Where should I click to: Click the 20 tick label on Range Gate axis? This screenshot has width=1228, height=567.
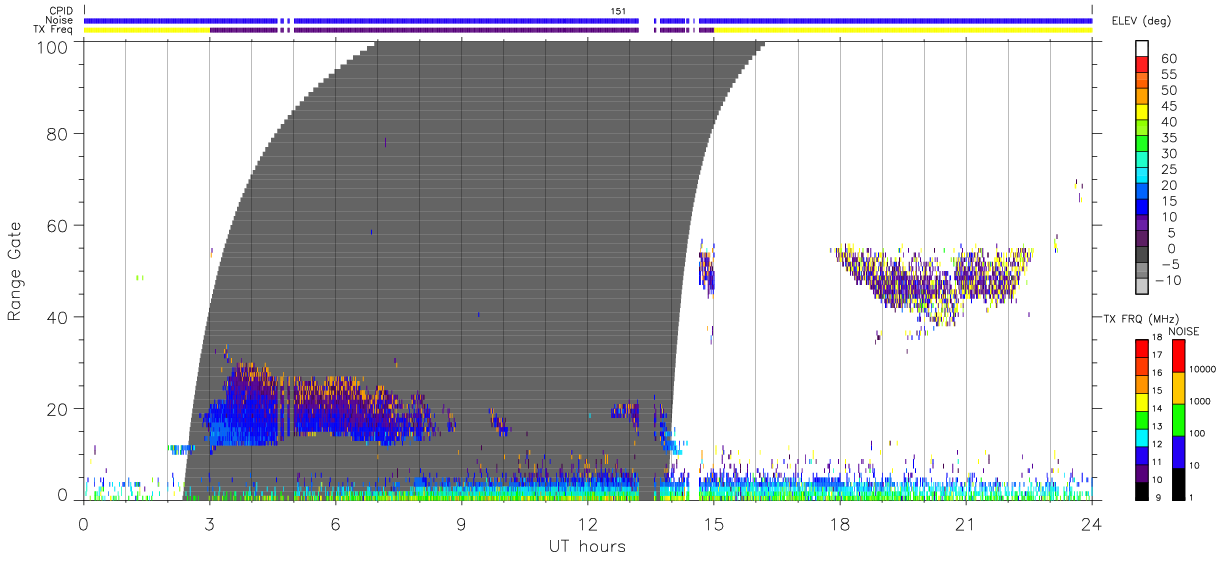[x=57, y=409]
